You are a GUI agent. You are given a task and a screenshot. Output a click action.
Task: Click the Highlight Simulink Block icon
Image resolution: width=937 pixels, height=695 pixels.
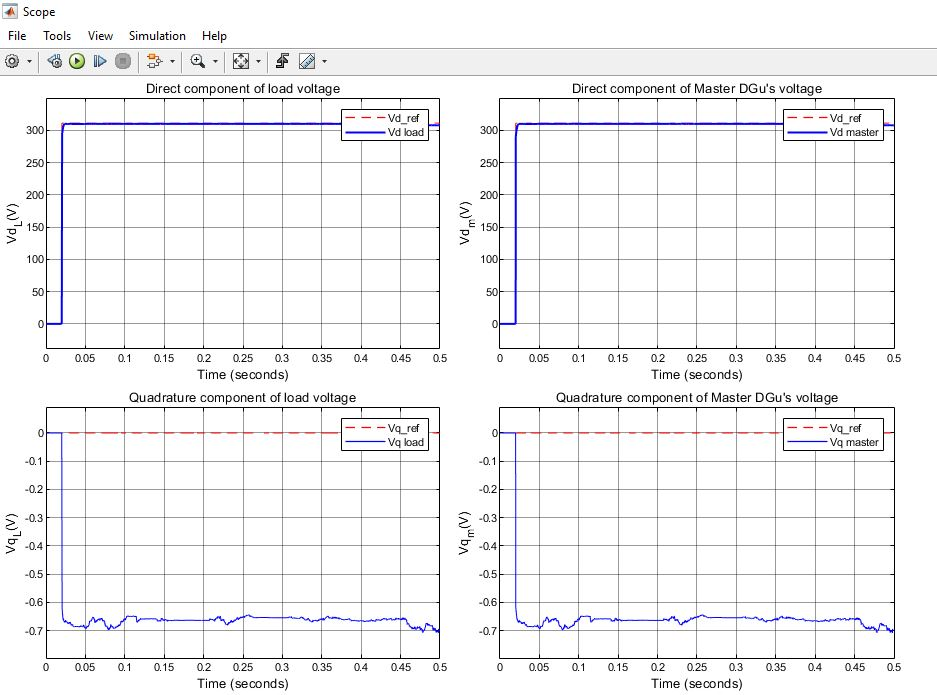154,61
